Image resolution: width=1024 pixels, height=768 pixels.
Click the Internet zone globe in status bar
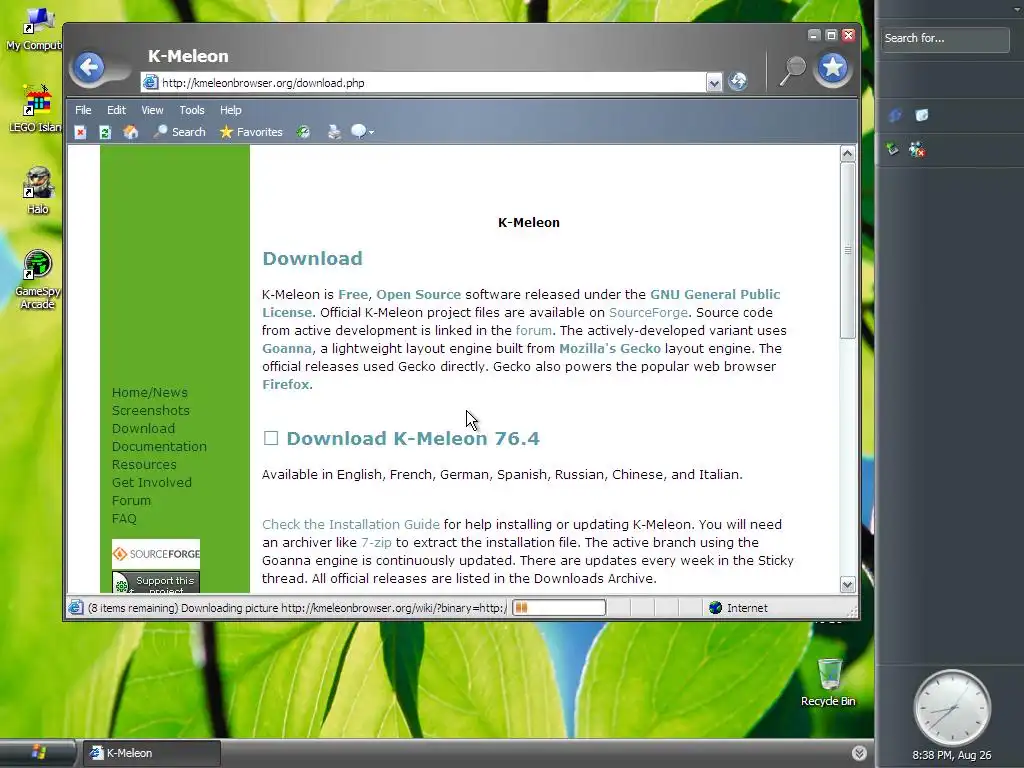716,608
